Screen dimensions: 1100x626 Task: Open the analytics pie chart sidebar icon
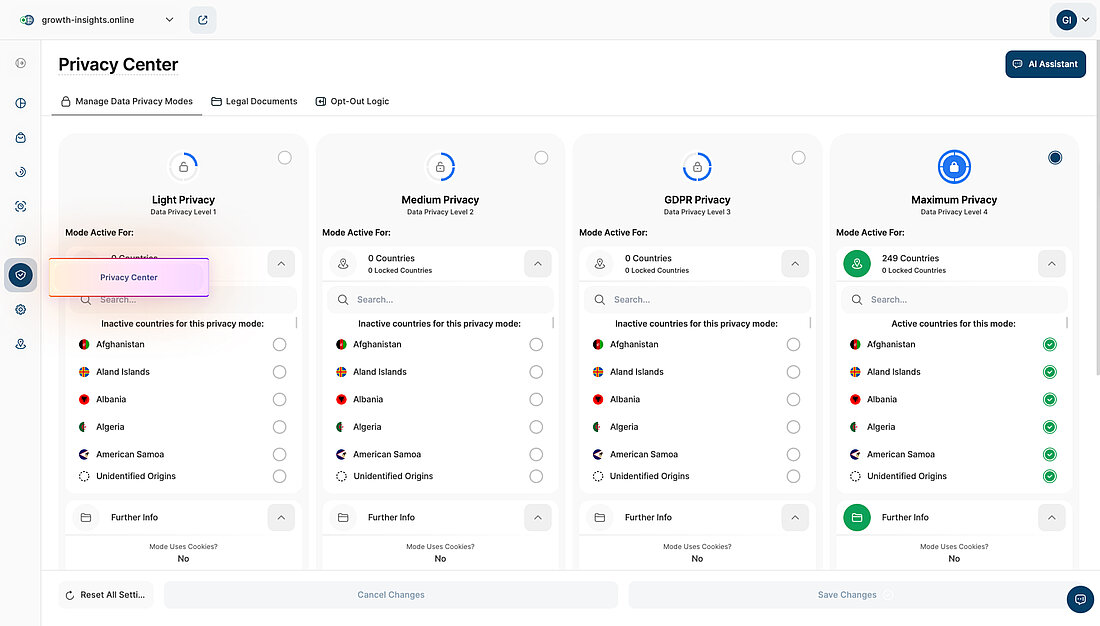point(20,102)
